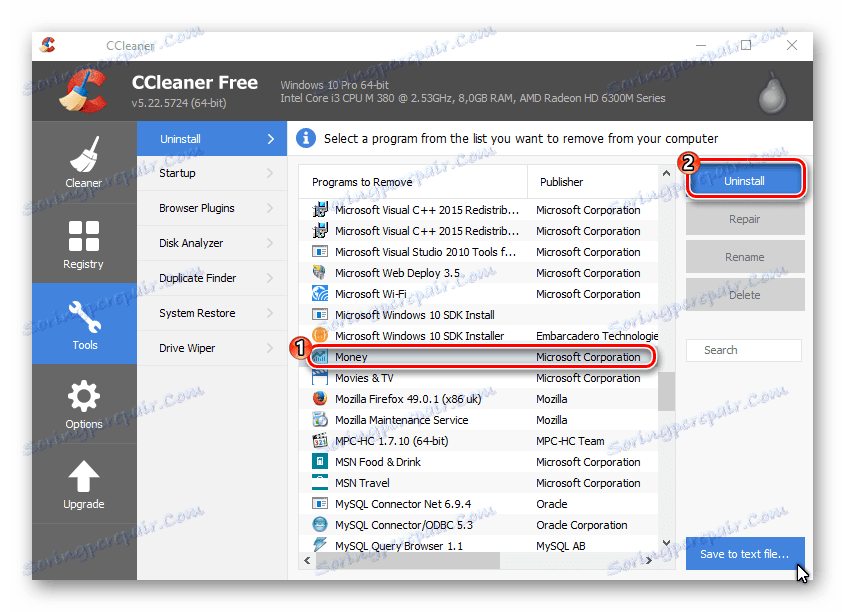This screenshot has width=845, height=612.
Task: Click the Microsoft Windows 10 SDK Install icon
Action: [x=320, y=315]
